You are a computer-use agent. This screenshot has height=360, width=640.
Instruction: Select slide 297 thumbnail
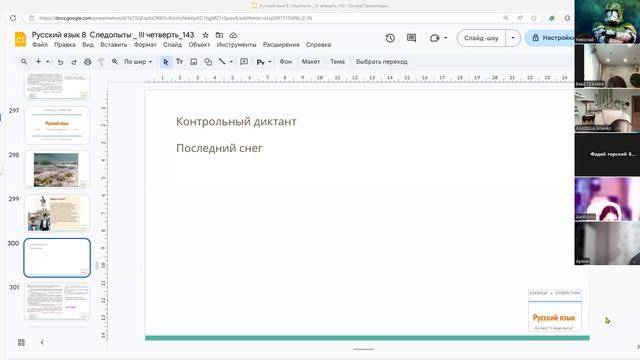pyautogui.click(x=57, y=125)
